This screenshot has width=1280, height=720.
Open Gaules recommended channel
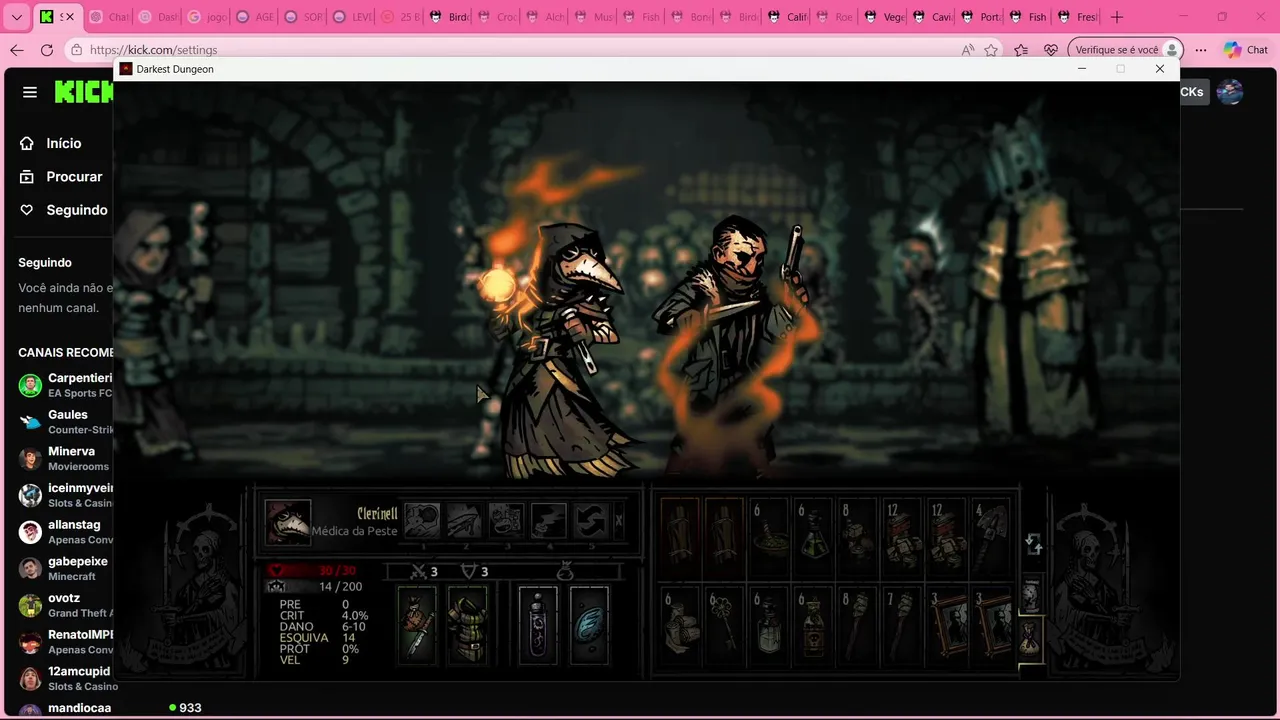point(64,421)
